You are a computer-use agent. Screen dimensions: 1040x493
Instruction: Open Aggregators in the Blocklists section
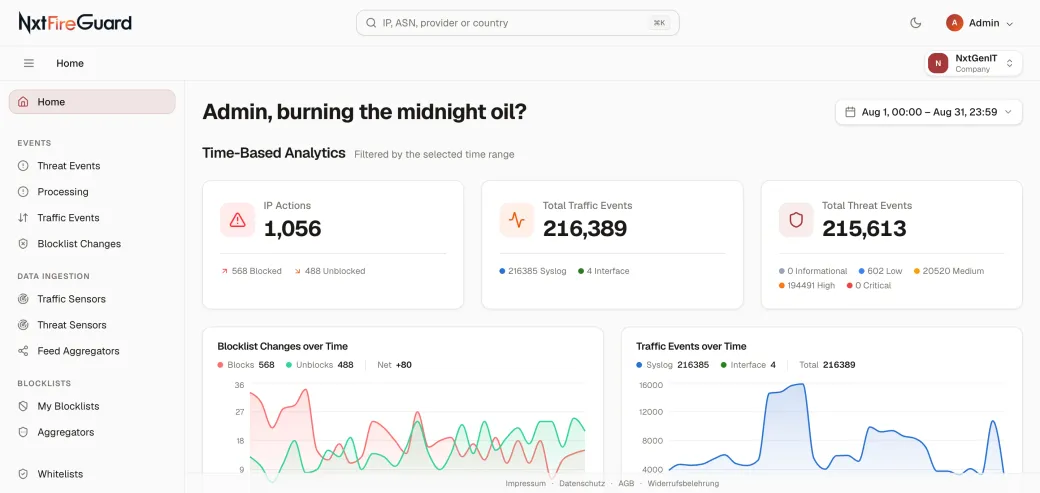92,432
